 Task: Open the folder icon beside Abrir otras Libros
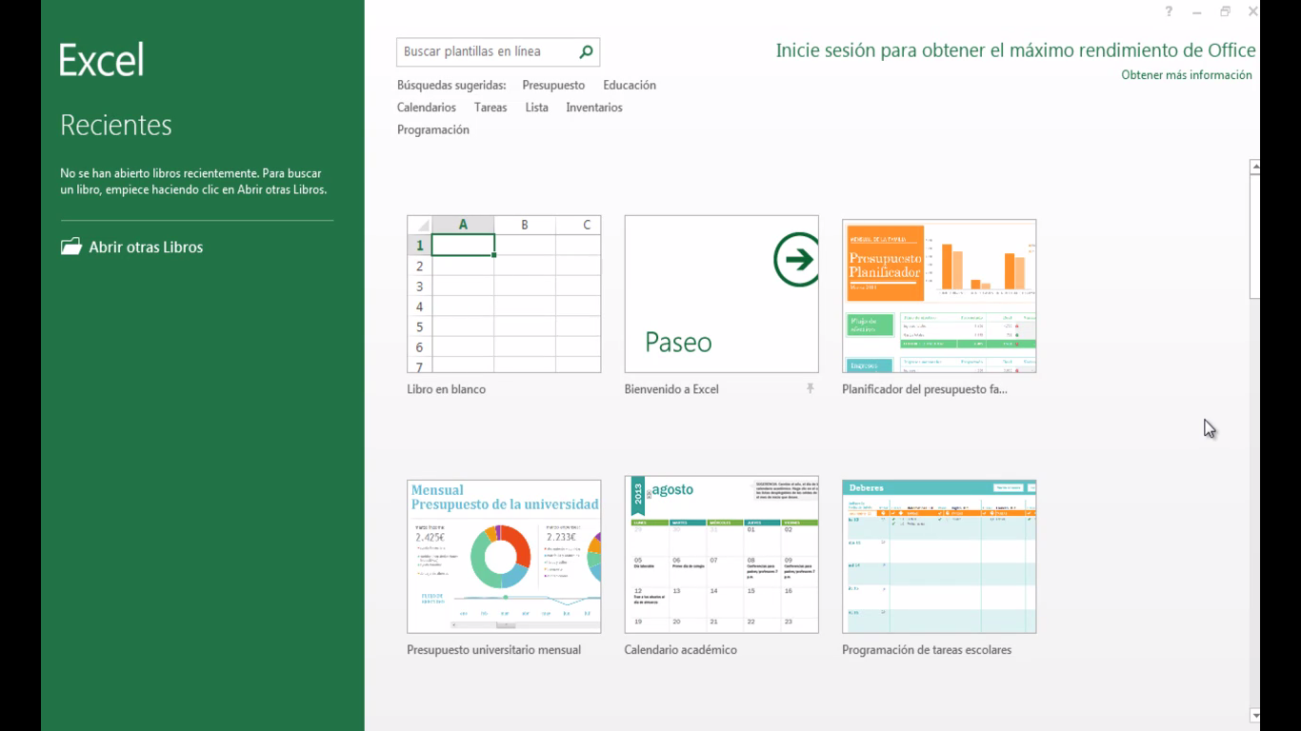(71, 246)
